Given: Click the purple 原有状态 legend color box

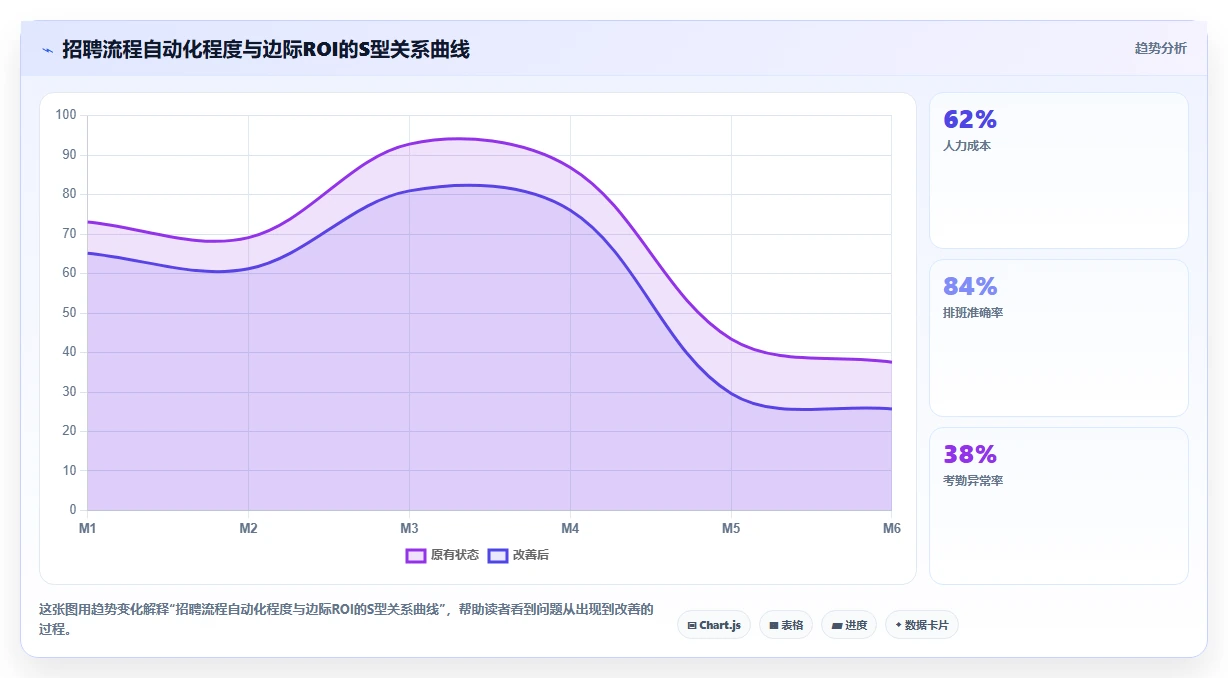Looking at the screenshot, I should 416,555.
